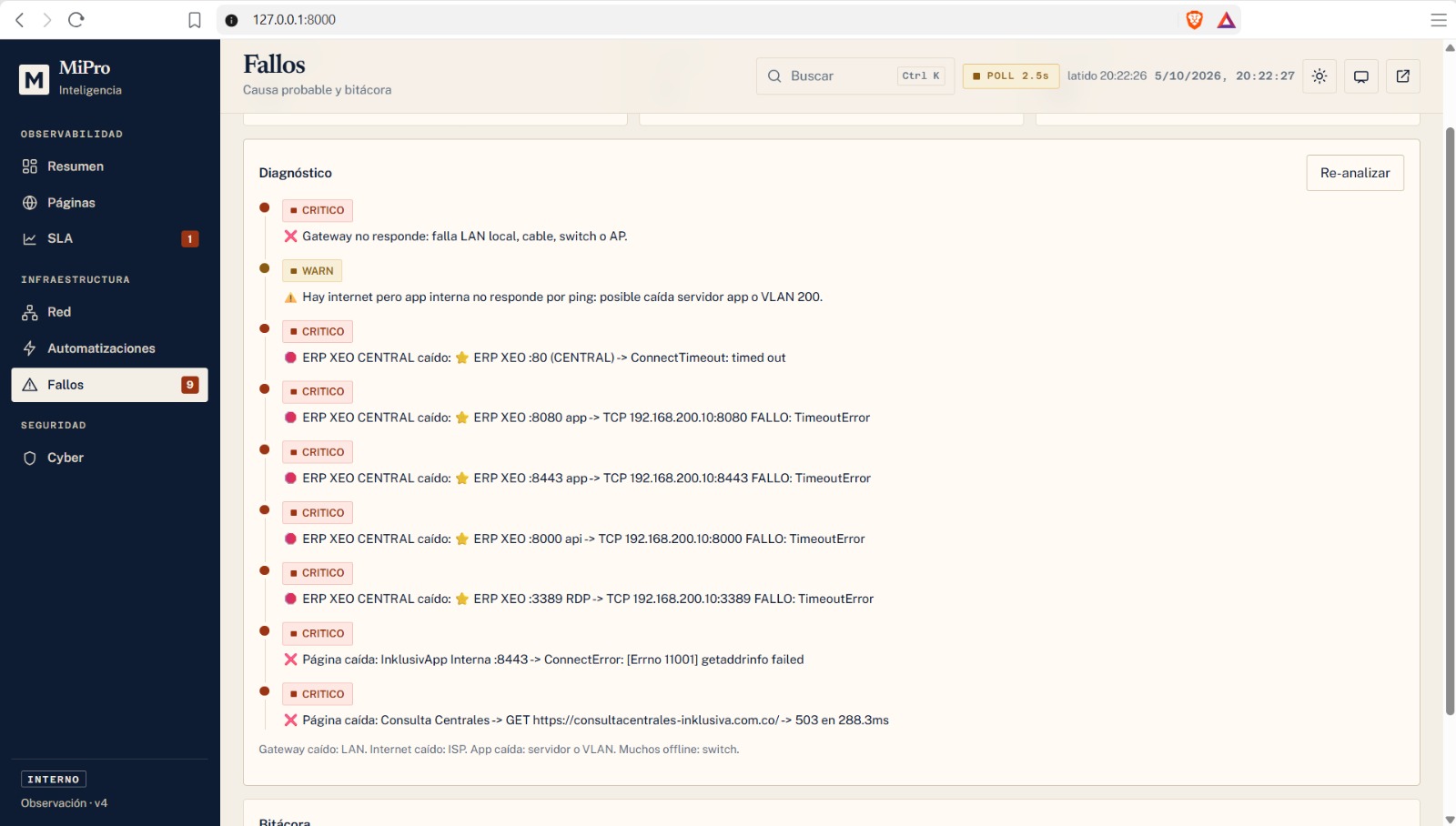Screen dimensions: 1456x826
Task: Click the address bar URL 127.0.0.1:8000
Action: click(x=294, y=20)
